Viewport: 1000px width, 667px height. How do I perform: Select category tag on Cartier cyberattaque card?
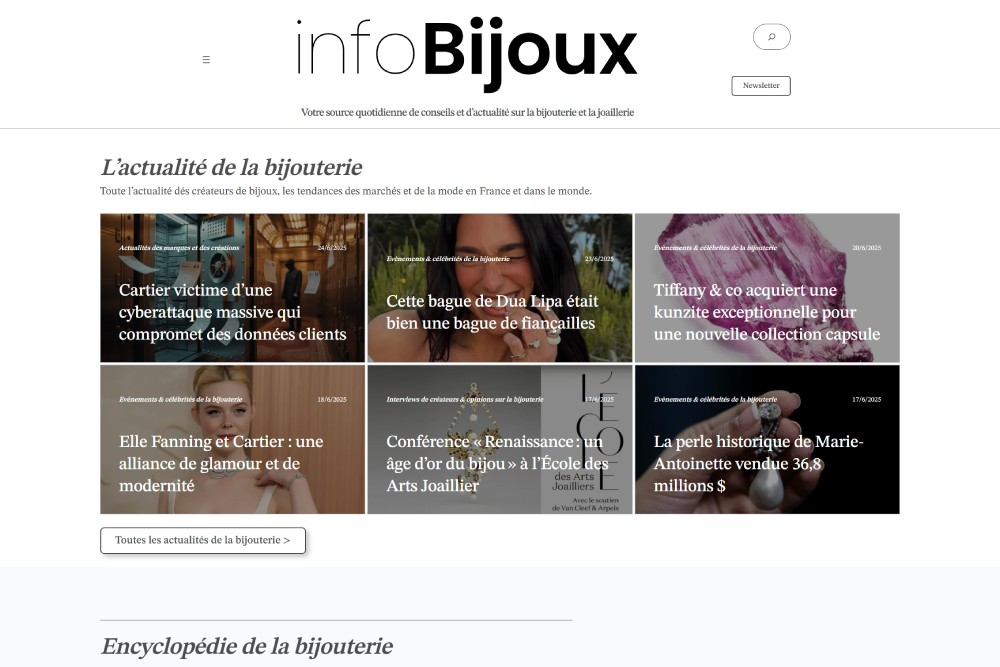(x=179, y=247)
